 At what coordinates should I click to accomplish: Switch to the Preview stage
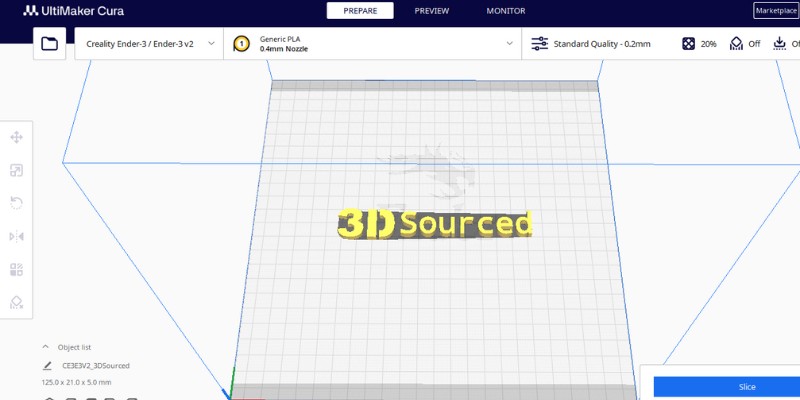pos(431,11)
